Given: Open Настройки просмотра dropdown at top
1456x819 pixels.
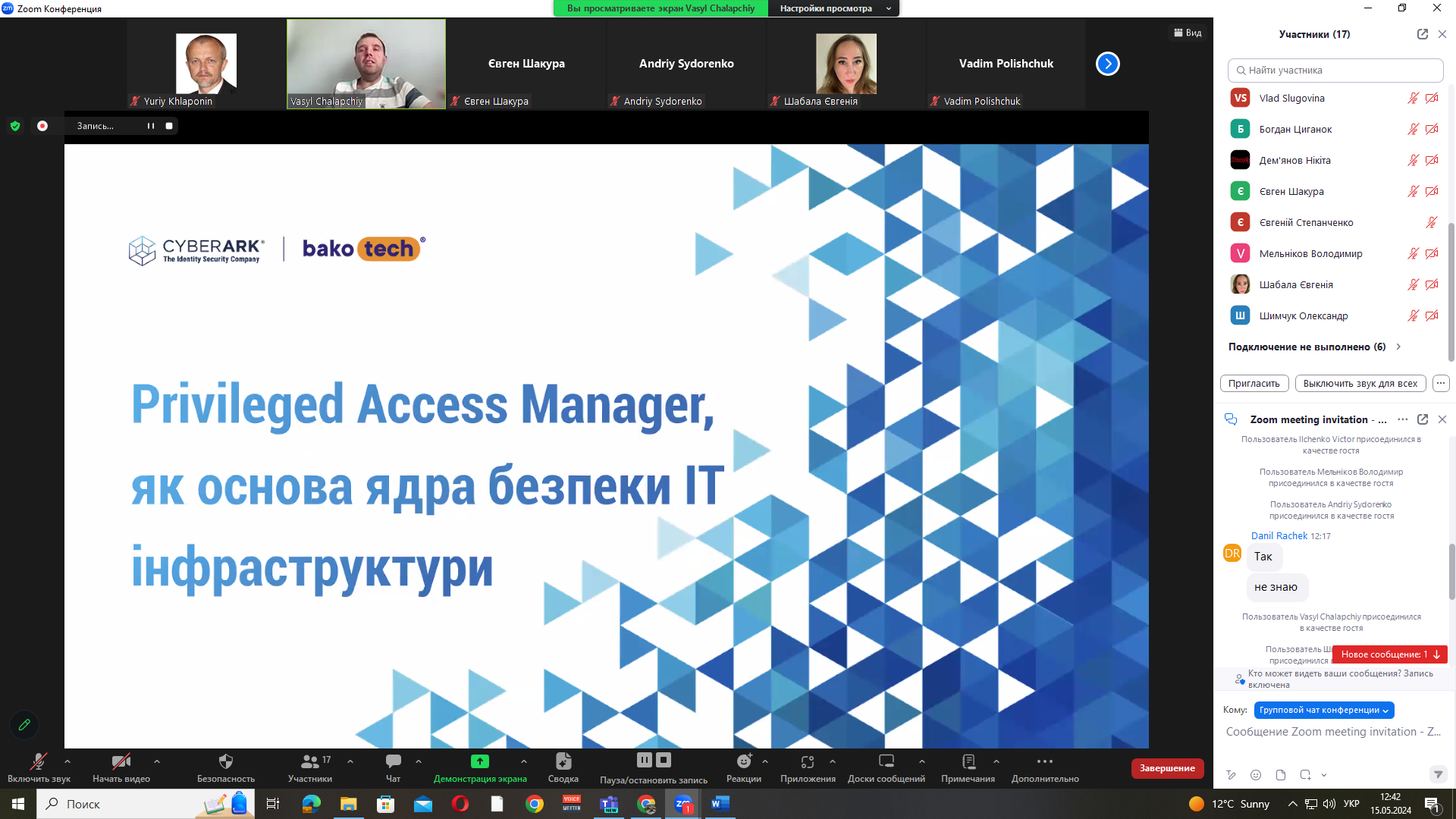Looking at the screenshot, I should pyautogui.click(x=834, y=8).
